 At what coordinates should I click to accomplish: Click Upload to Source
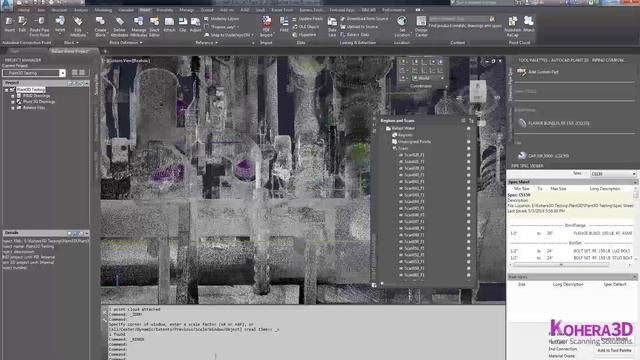click(x=359, y=27)
